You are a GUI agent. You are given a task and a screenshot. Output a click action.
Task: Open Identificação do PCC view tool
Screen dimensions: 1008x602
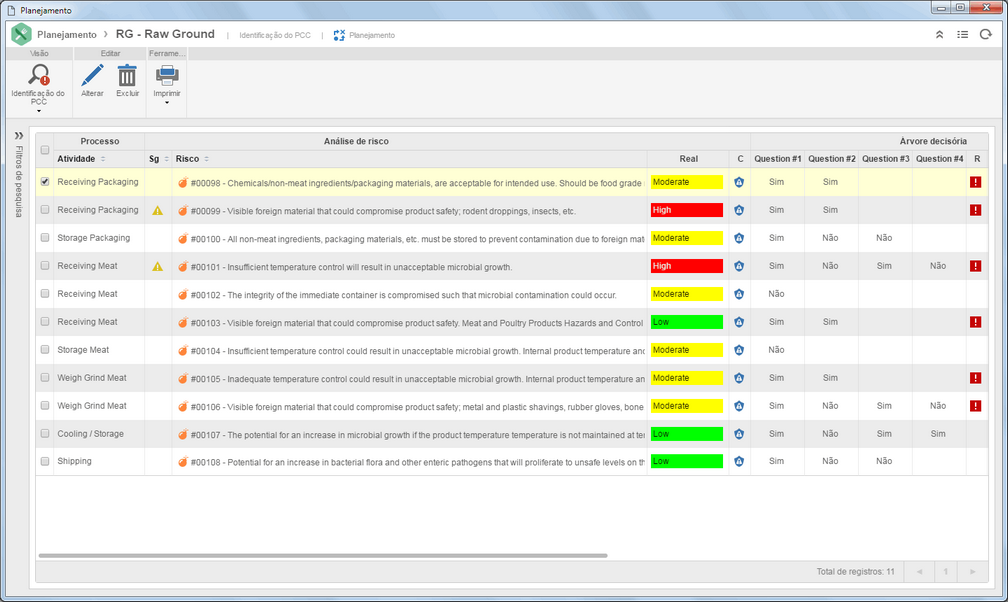(39, 75)
